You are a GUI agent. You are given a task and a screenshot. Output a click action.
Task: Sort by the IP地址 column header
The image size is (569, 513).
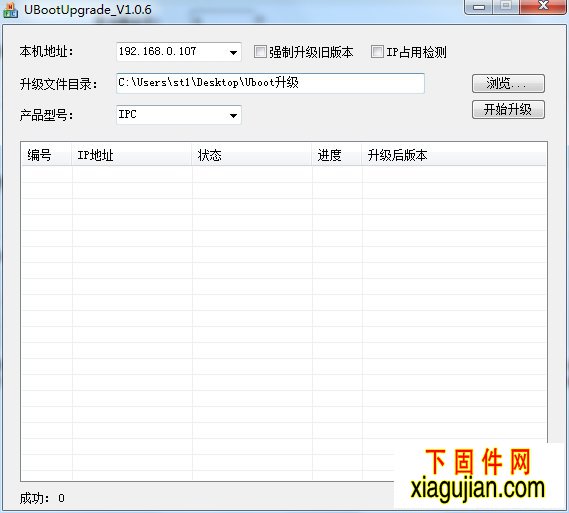coord(132,155)
